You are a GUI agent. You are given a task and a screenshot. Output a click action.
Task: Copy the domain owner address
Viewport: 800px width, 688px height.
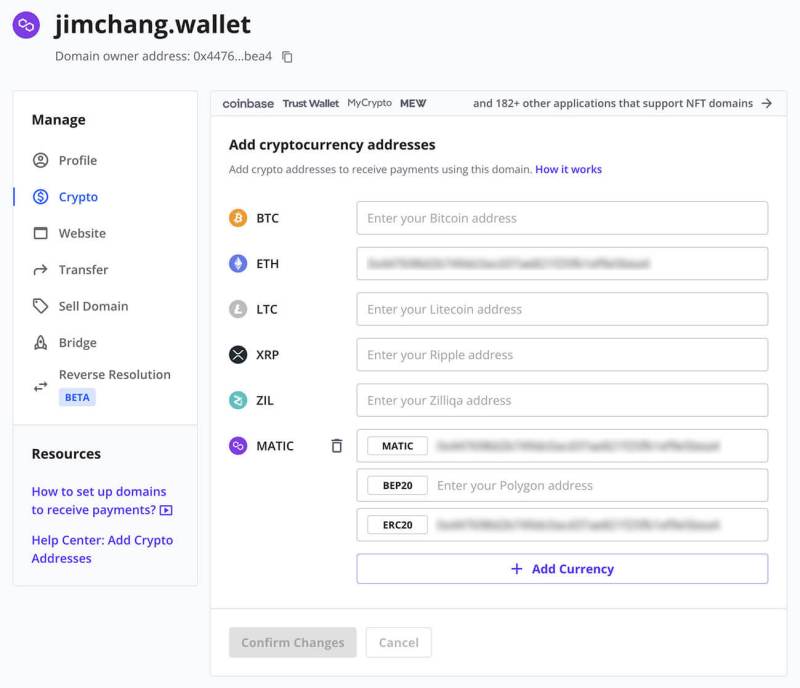tap(287, 57)
